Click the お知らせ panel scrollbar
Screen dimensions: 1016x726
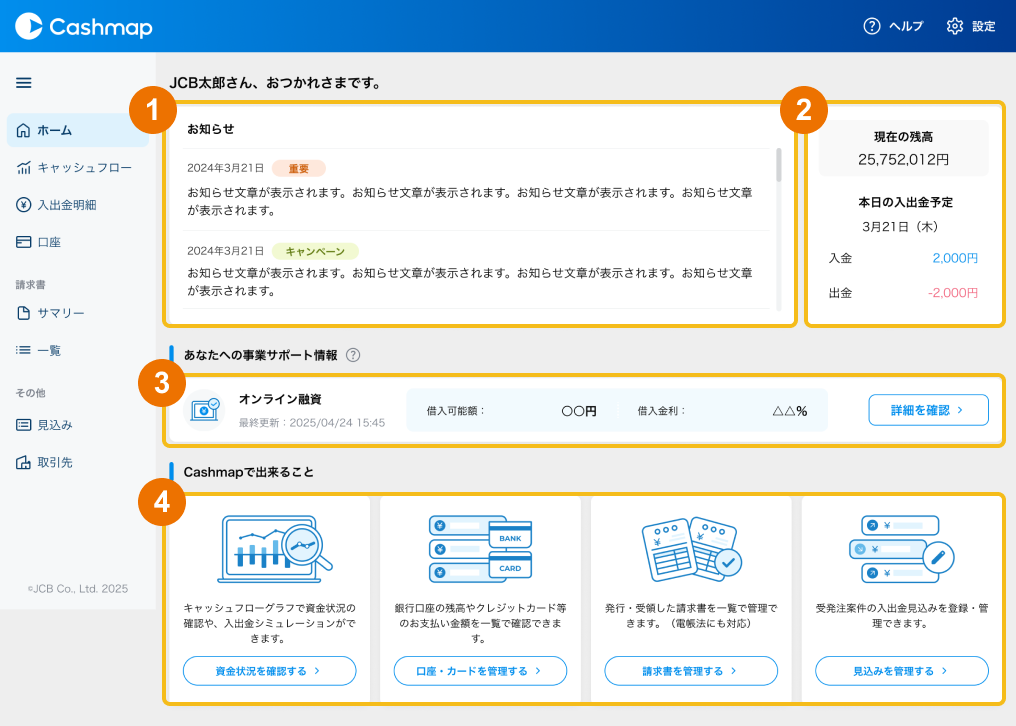coord(779,165)
